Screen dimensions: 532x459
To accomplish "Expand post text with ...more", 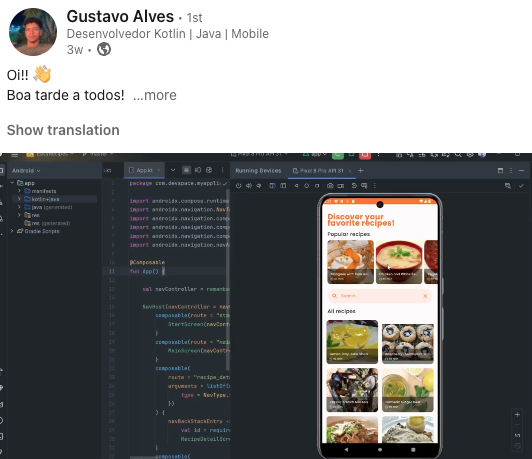I will point(155,95).
